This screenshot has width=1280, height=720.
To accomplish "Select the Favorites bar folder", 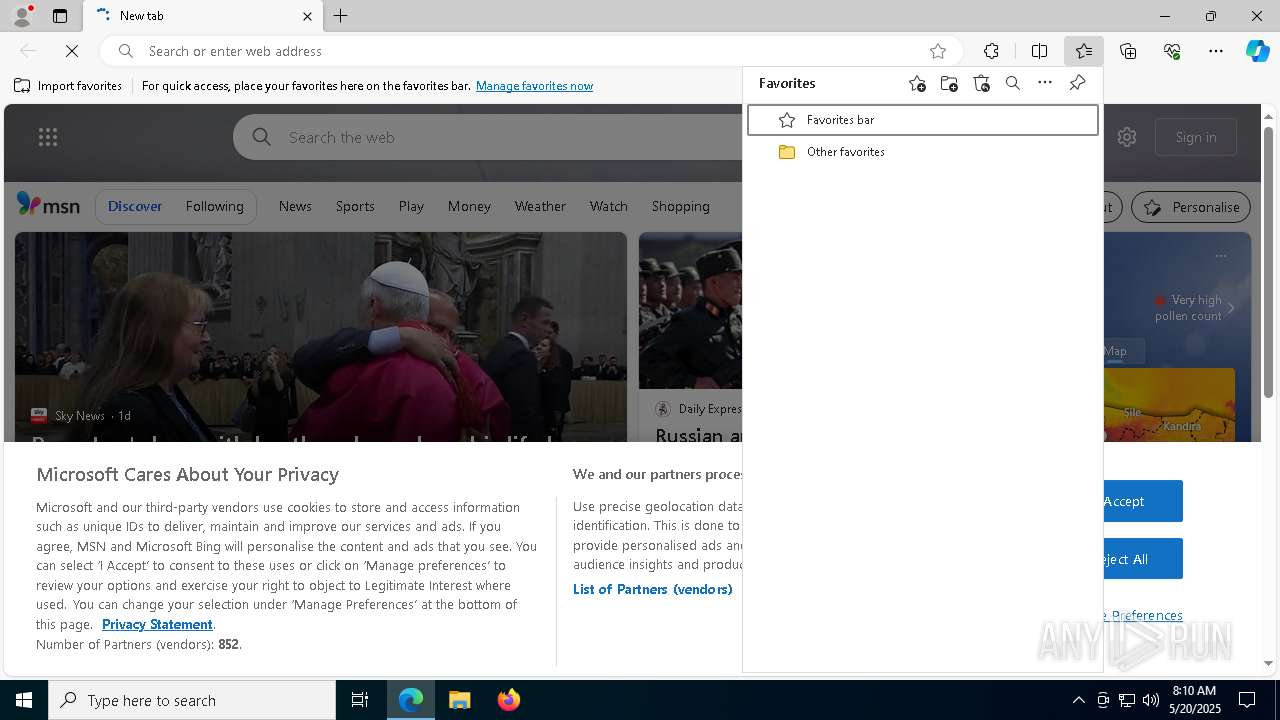I will (x=922, y=120).
